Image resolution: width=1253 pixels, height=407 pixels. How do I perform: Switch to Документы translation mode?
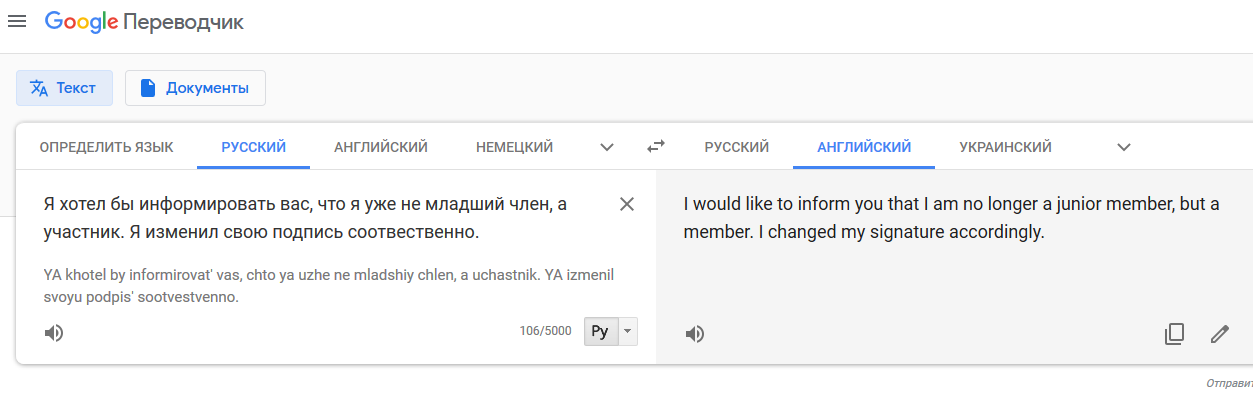pyautogui.click(x=195, y=88)
